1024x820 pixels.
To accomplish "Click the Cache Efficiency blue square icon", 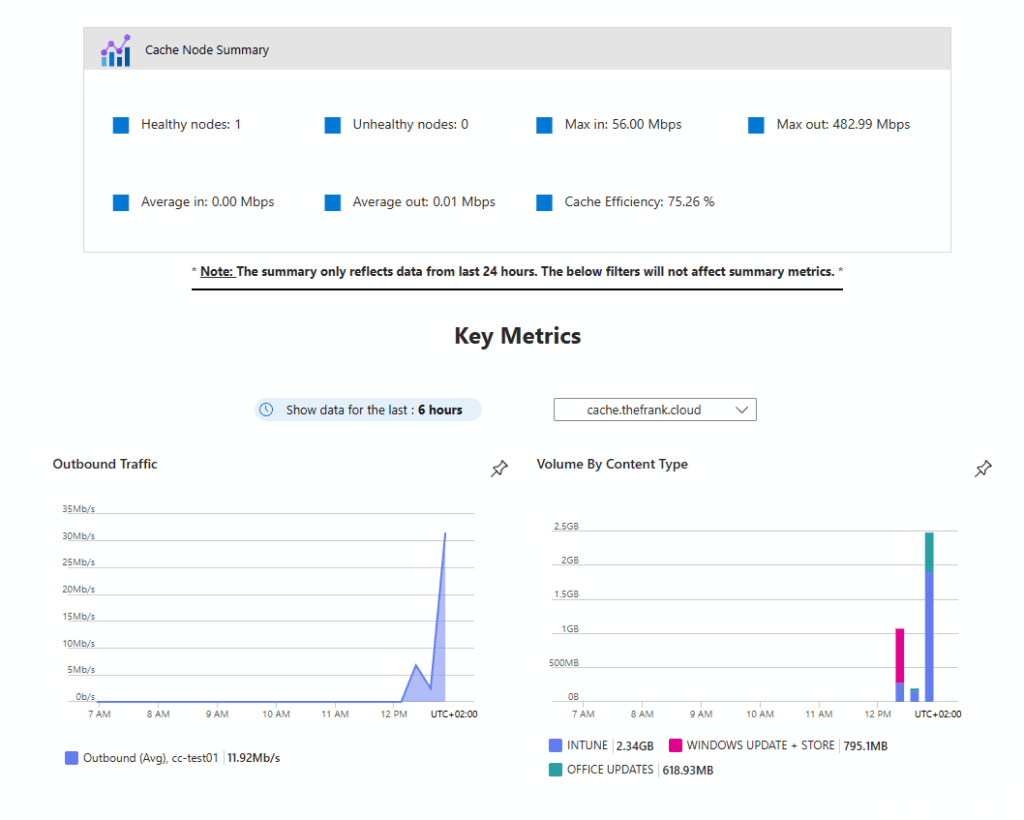I will pos(545,202).
